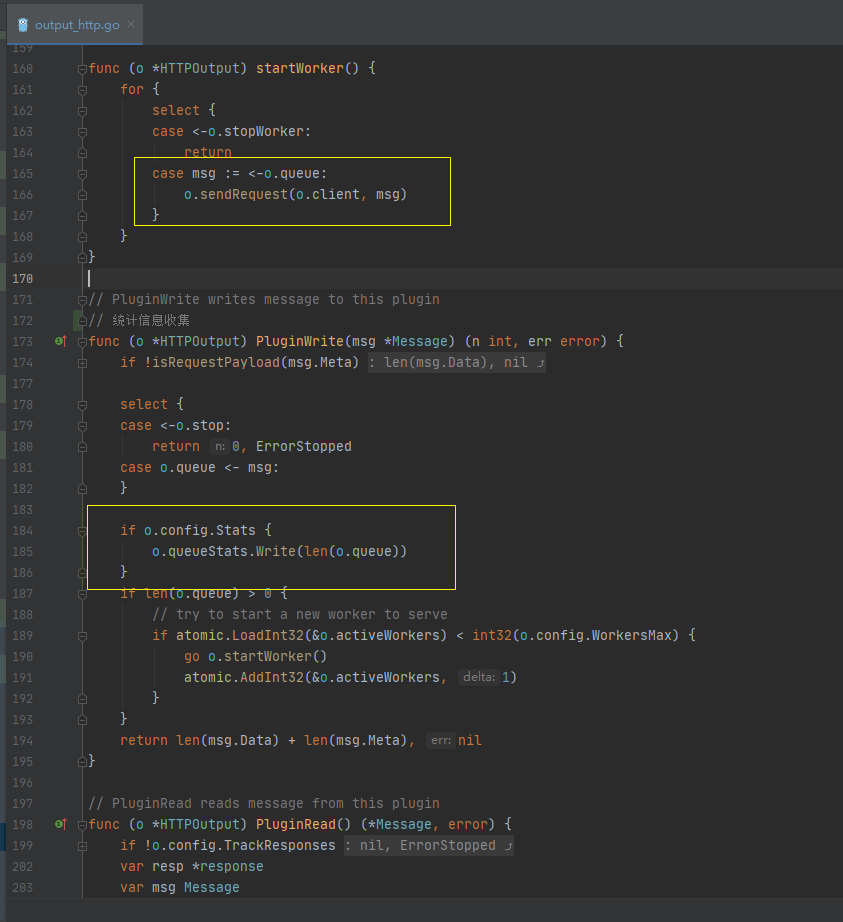Collapse the PluginRead function at line 198
This screenshot has width=843, height=922.
[x=82, y=825]
